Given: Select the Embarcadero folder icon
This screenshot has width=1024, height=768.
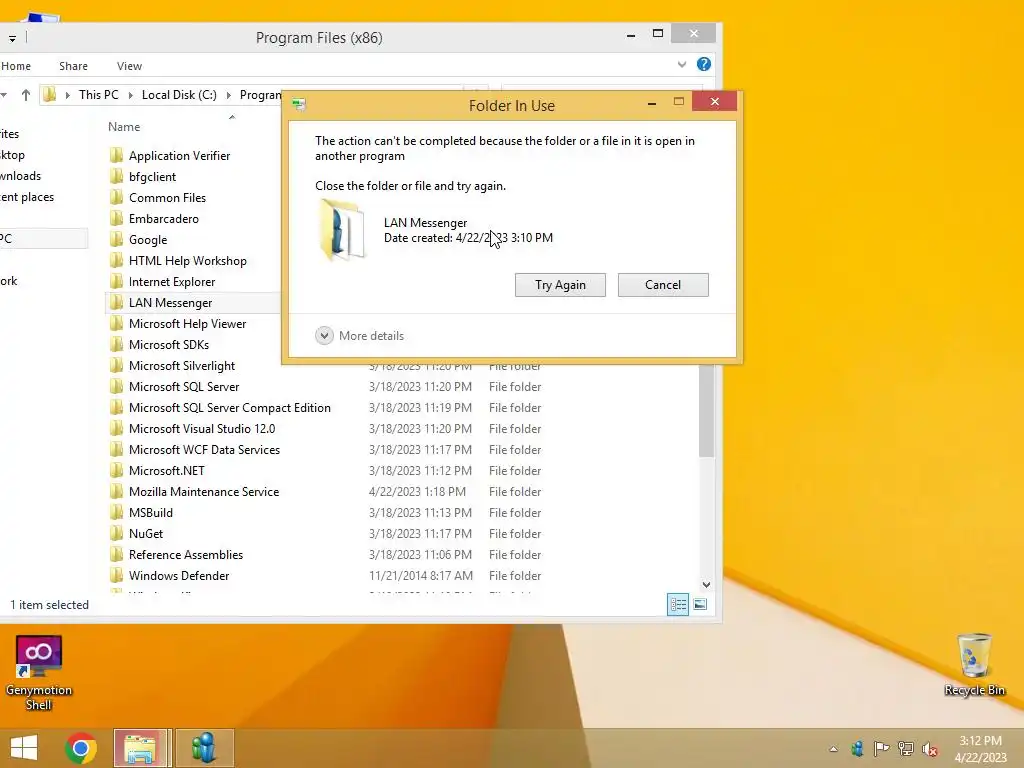Looking at the screenshot, I should 116,218.
